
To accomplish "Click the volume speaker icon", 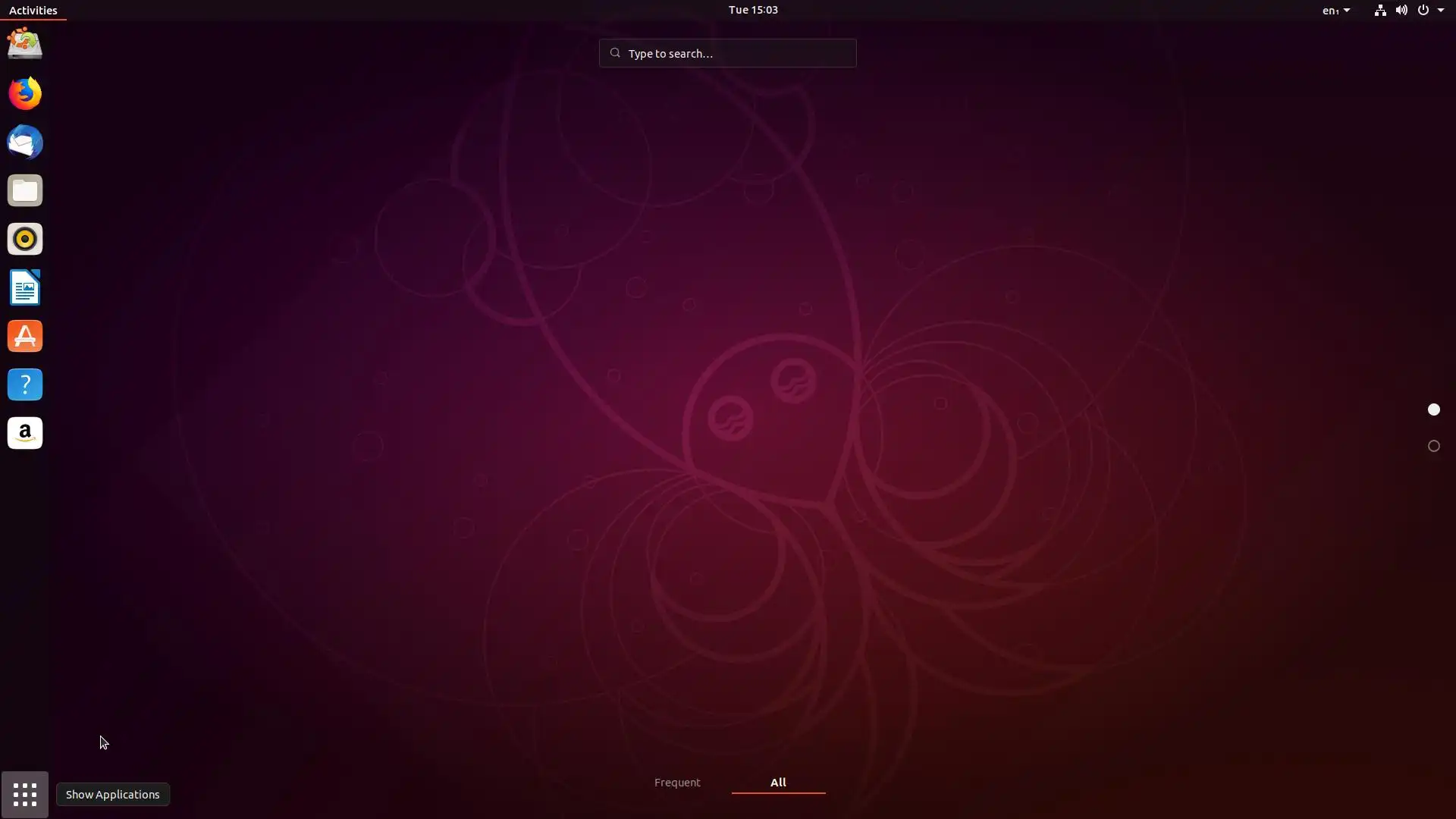I will click(1401, 11).
